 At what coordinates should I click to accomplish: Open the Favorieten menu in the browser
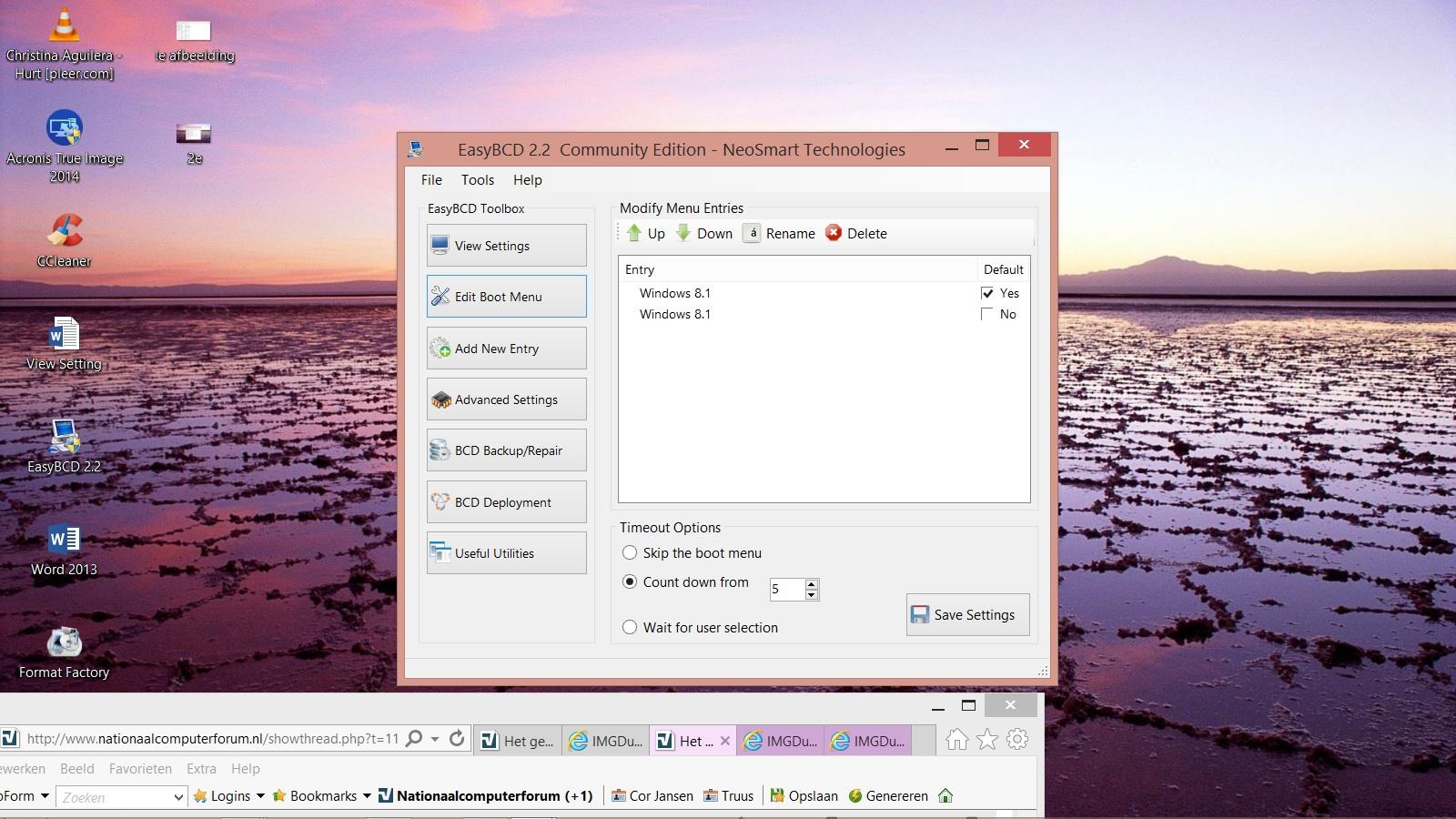[x=140, y=769]
